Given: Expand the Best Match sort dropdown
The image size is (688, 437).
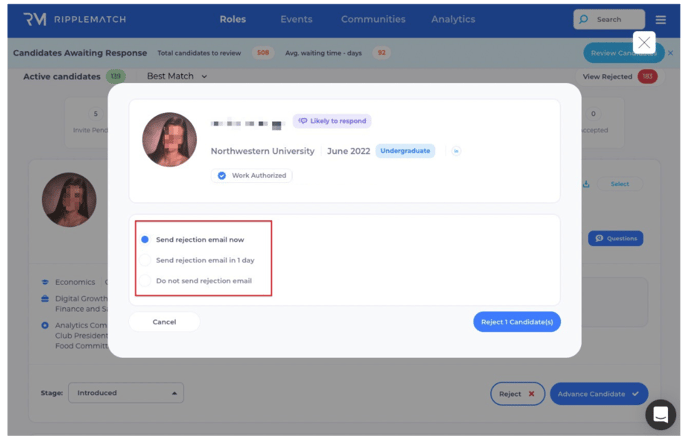Looking at the screenshot, I should tap(177, 76).
